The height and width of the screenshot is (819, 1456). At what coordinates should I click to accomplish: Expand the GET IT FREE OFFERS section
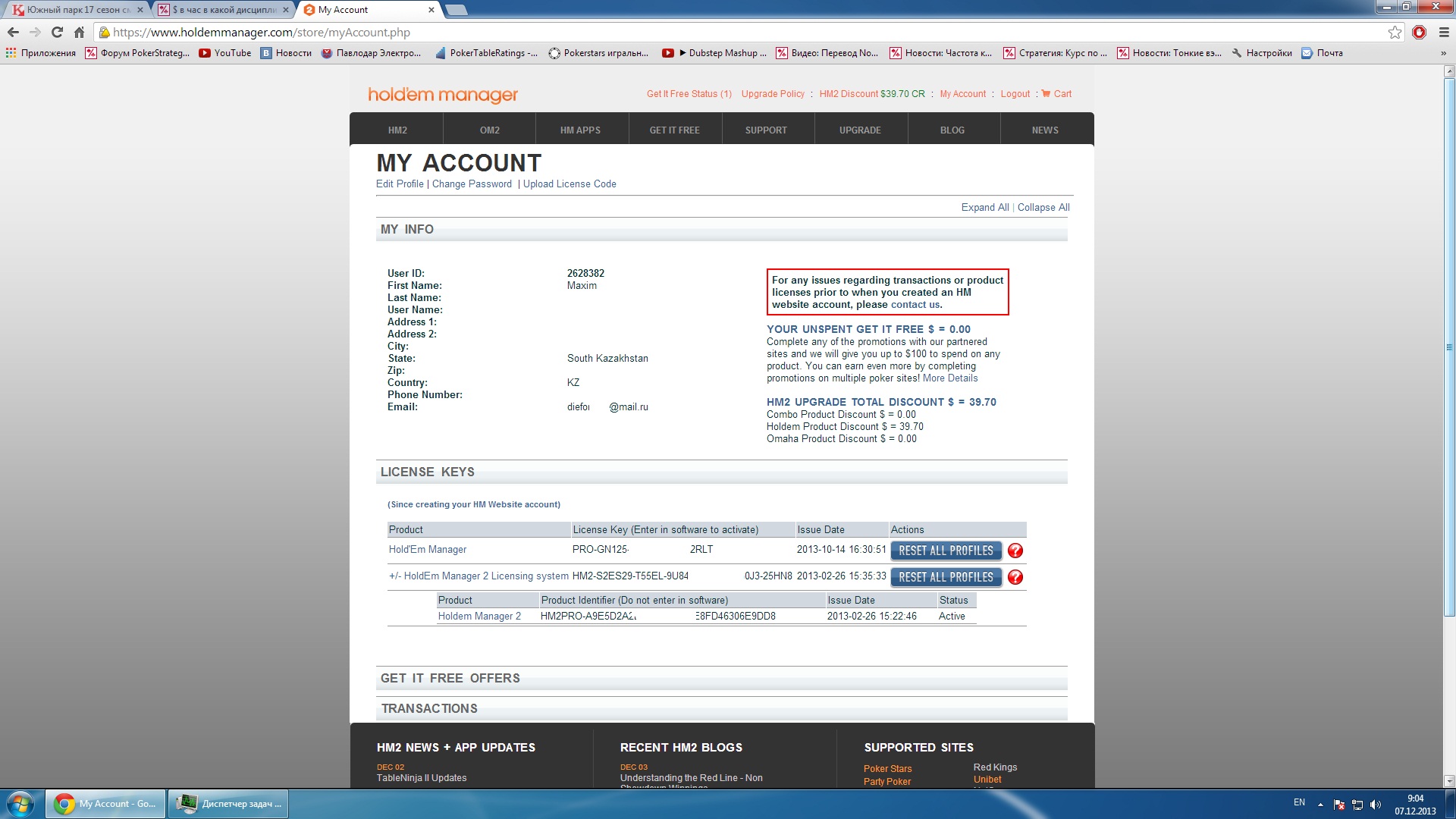coord(450,679)
